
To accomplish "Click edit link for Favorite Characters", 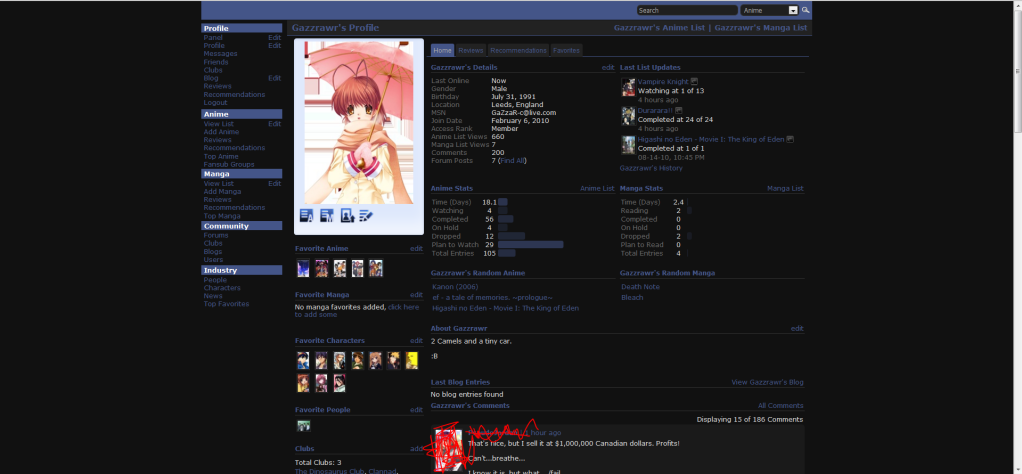I will coord(416,340).
